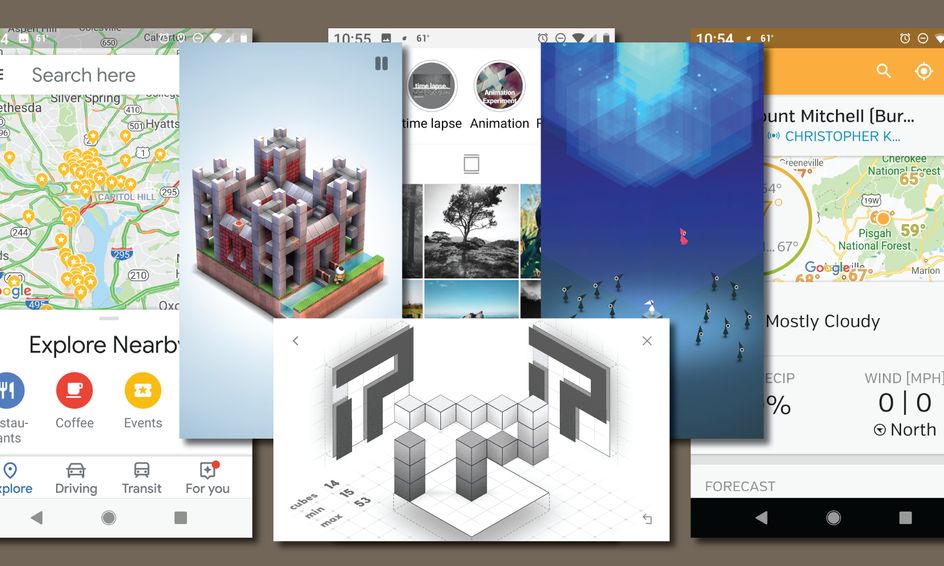Tap the 59° temperature on weather map
Viewport: 944px width, 566px height.
click(x=913, y=230)
